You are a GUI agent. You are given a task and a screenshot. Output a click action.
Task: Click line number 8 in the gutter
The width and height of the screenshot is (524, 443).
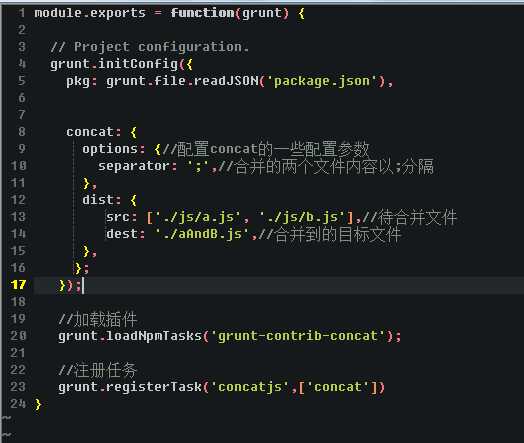(22, 132)
